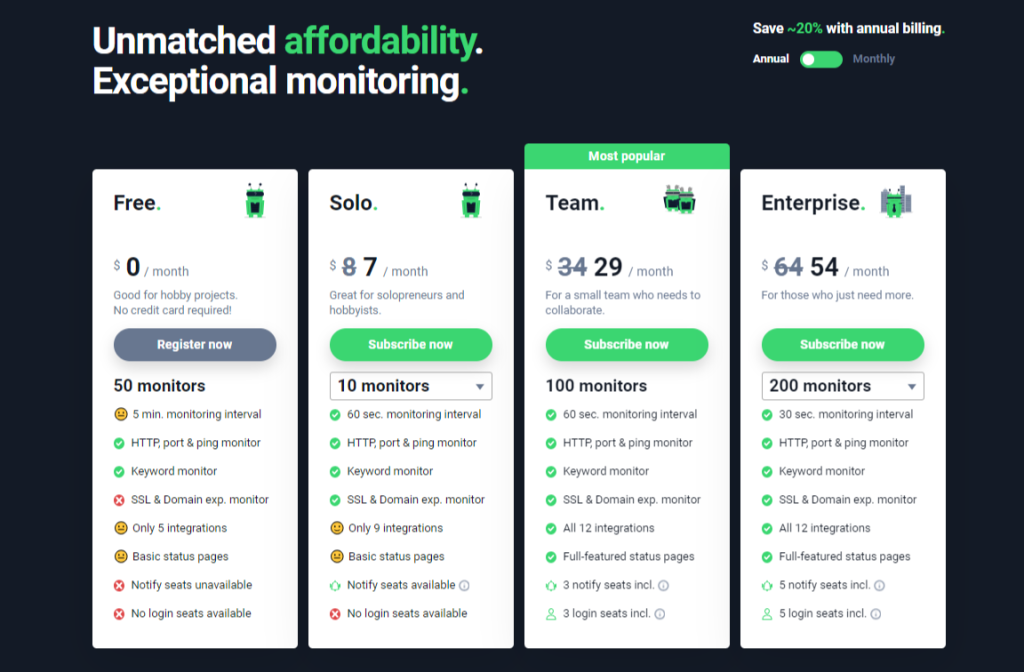Expand the 200 monitors selector on Enterprise
Screen dimensions: 1024x672
[842, 385]
